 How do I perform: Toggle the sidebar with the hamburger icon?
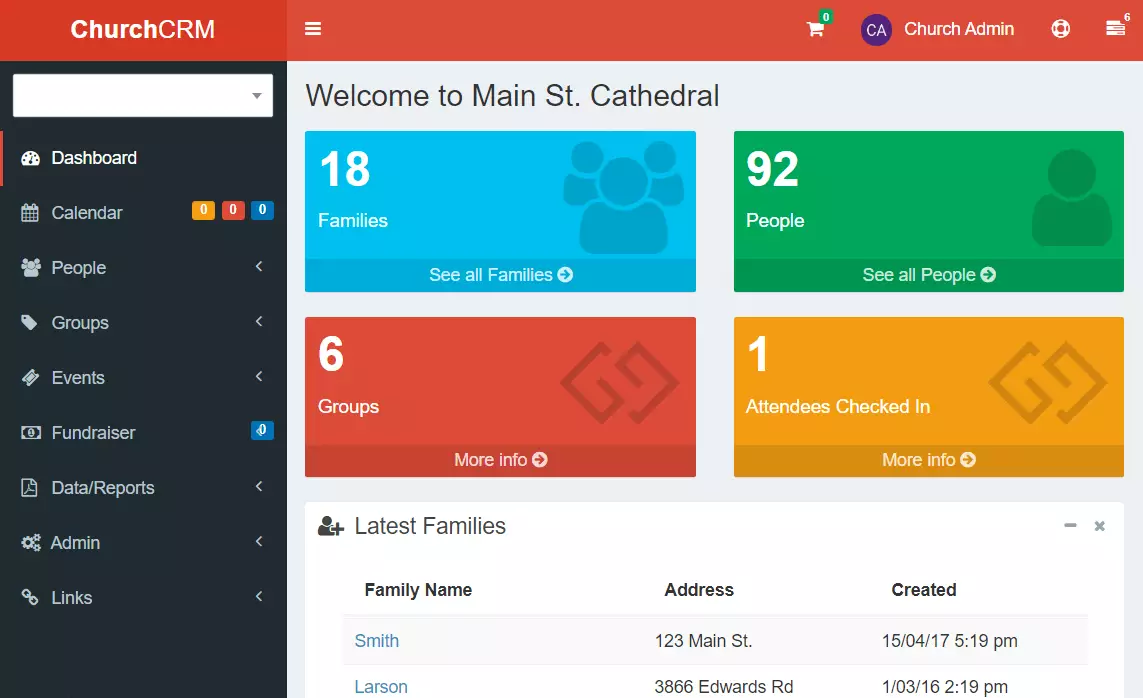[313, 29]
